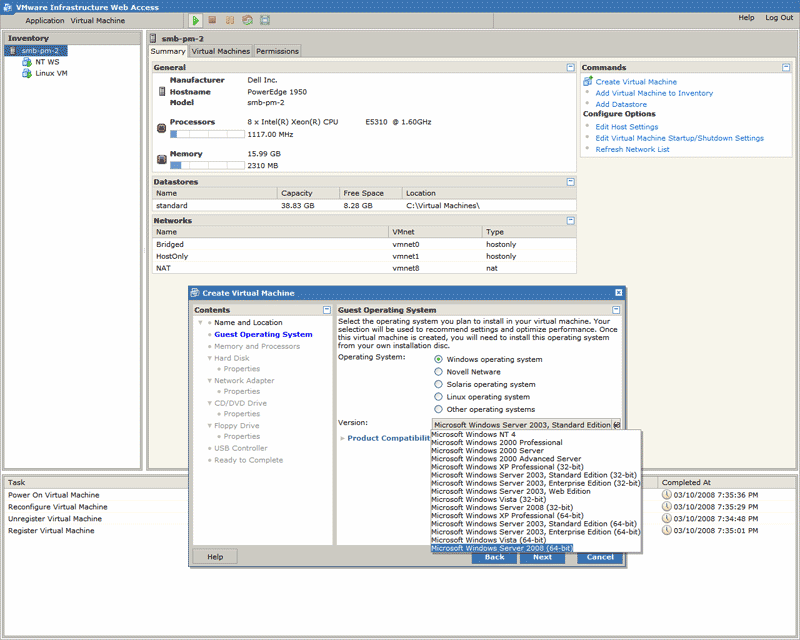Click the Completed At column header
Image resolution: width=800 pixels, height=640 pixels.
(686, 482)
